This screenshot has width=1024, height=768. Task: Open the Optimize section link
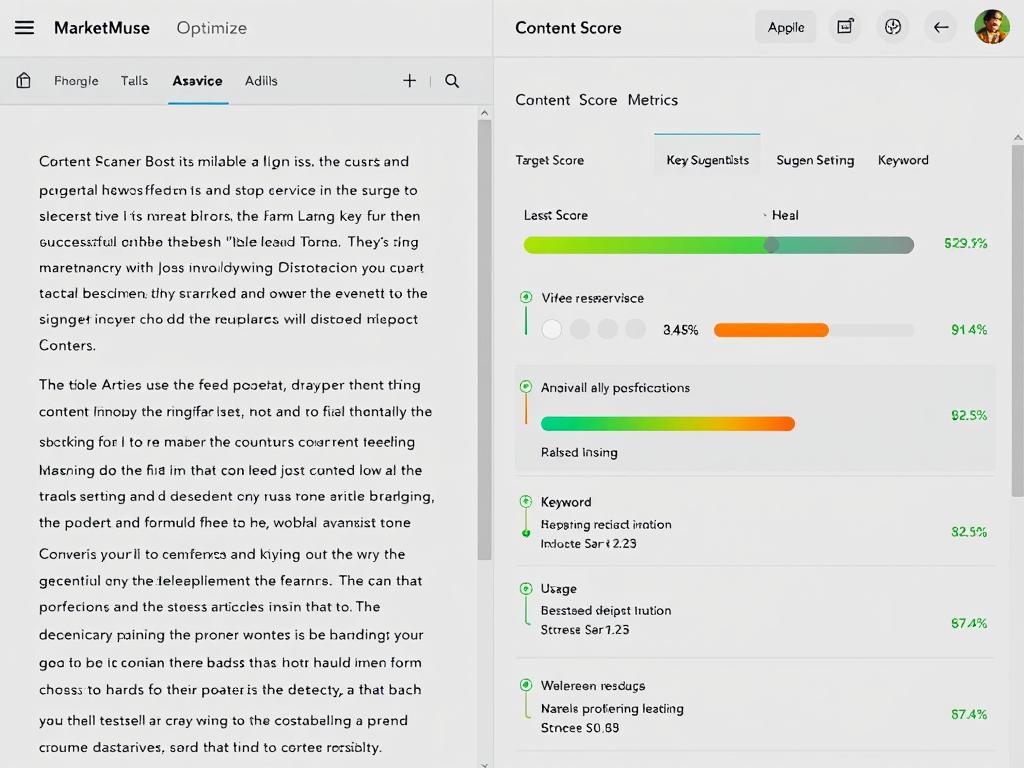[211, 28]
